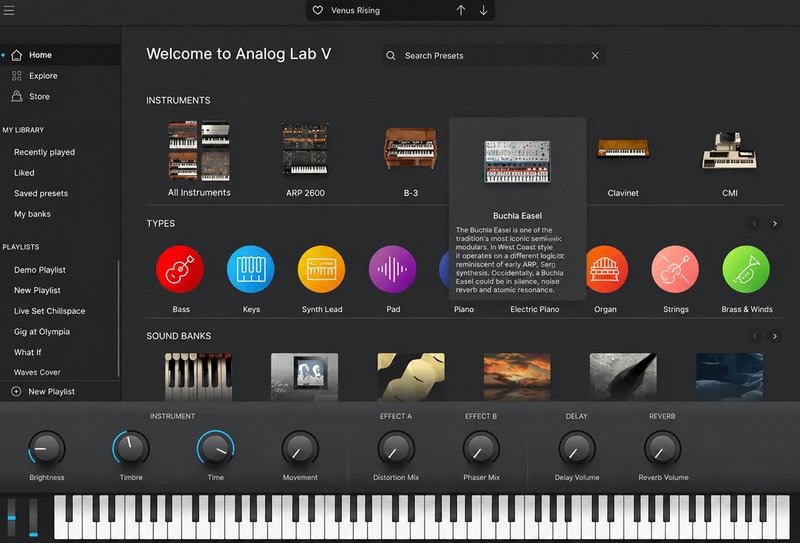The image size is (800, 543).
Task: Click the Movement knob
Action: (x=300, y=449)
